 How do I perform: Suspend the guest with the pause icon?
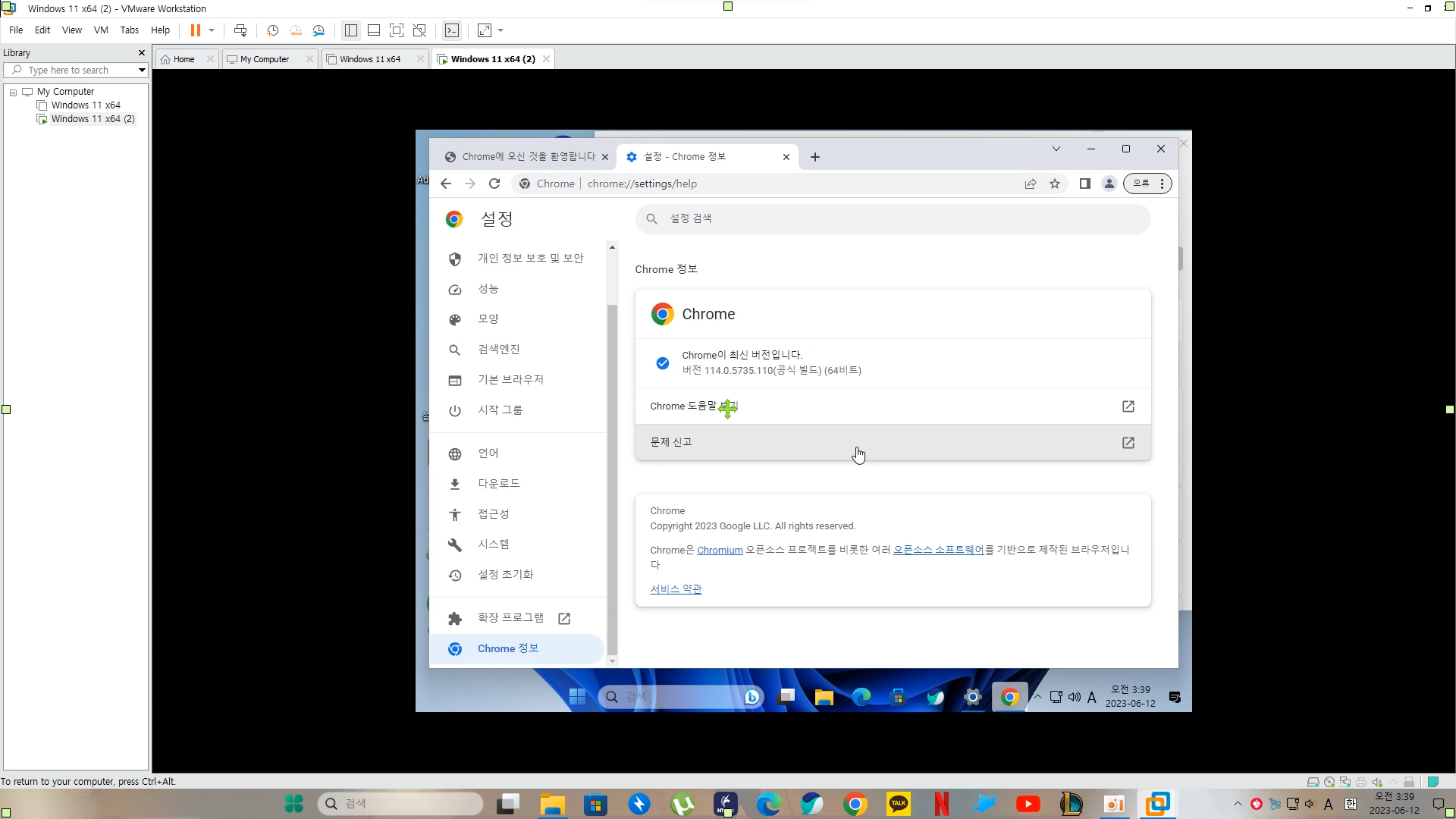pyautogui.click(x=195, y=30)
